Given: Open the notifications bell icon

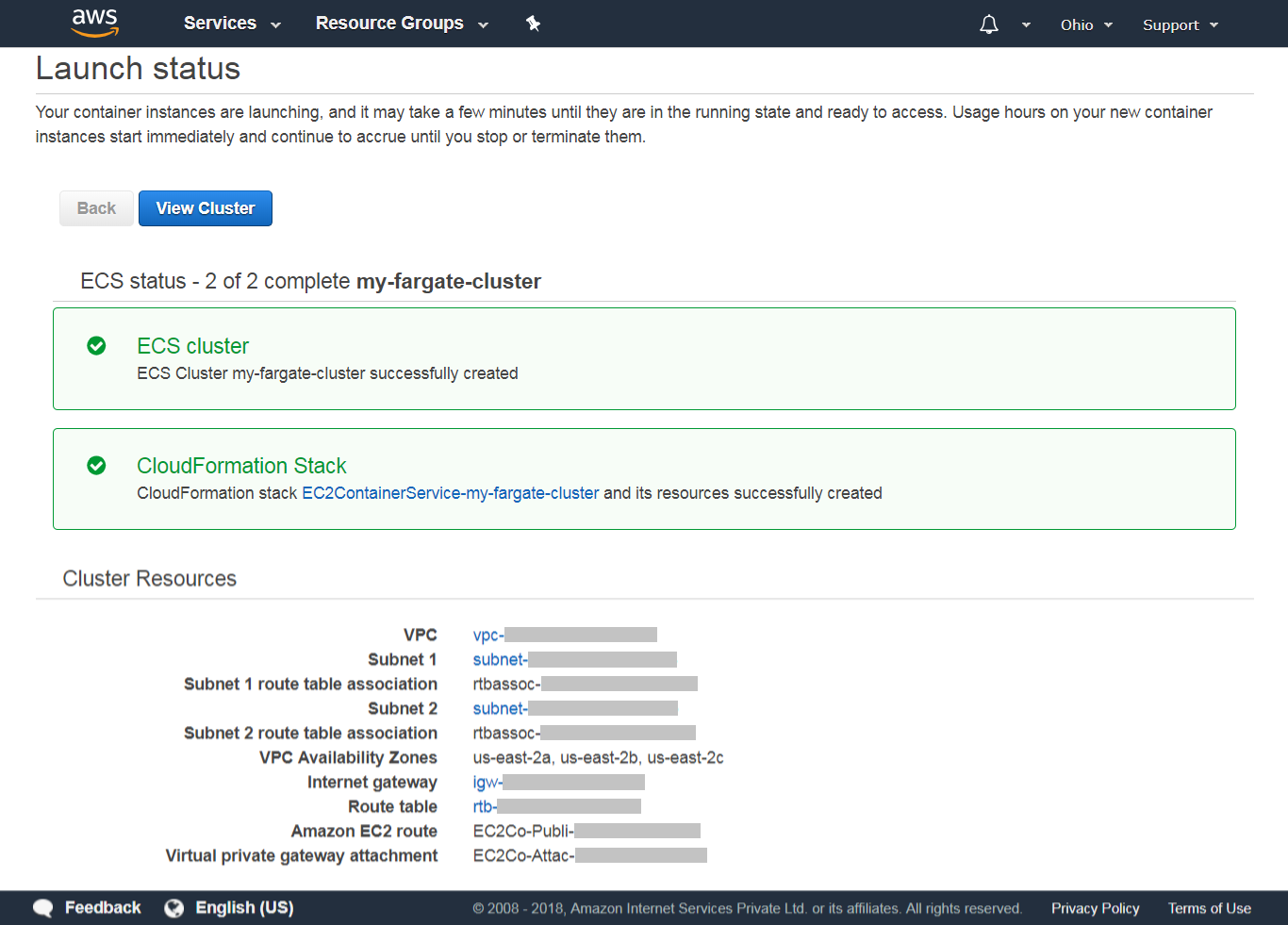Looking at the screenshot, I should pyautogui.click(x=988, y=25).
